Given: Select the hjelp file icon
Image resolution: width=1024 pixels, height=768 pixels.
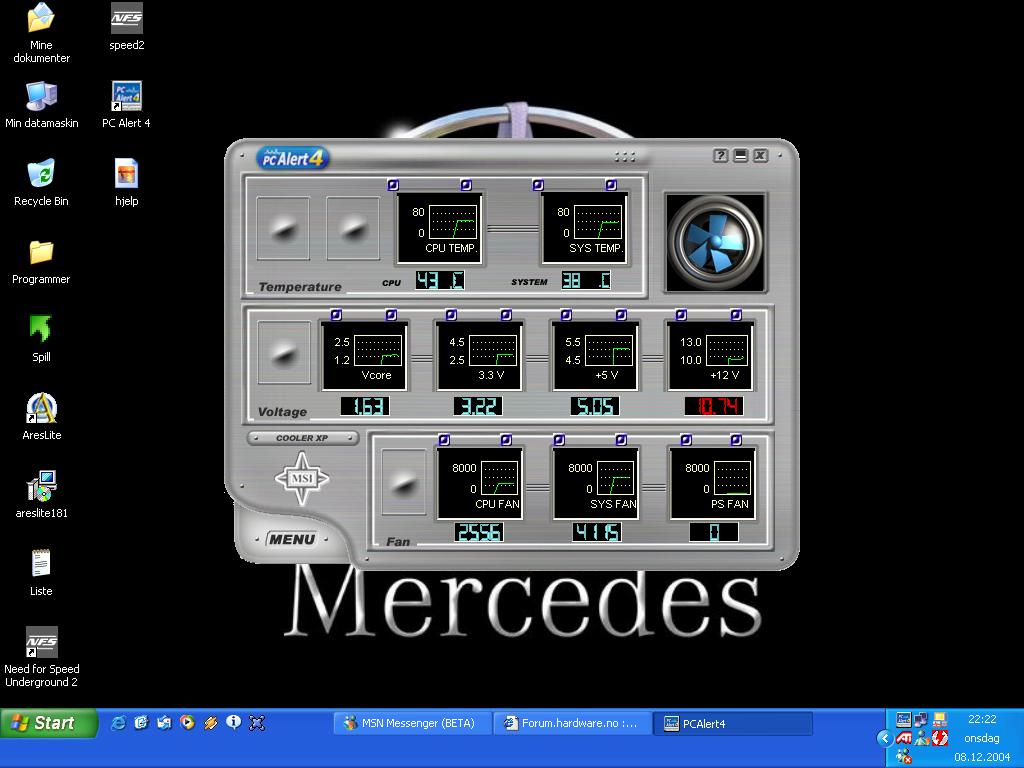Looking at the screenshot, I should tap(127, 182).
